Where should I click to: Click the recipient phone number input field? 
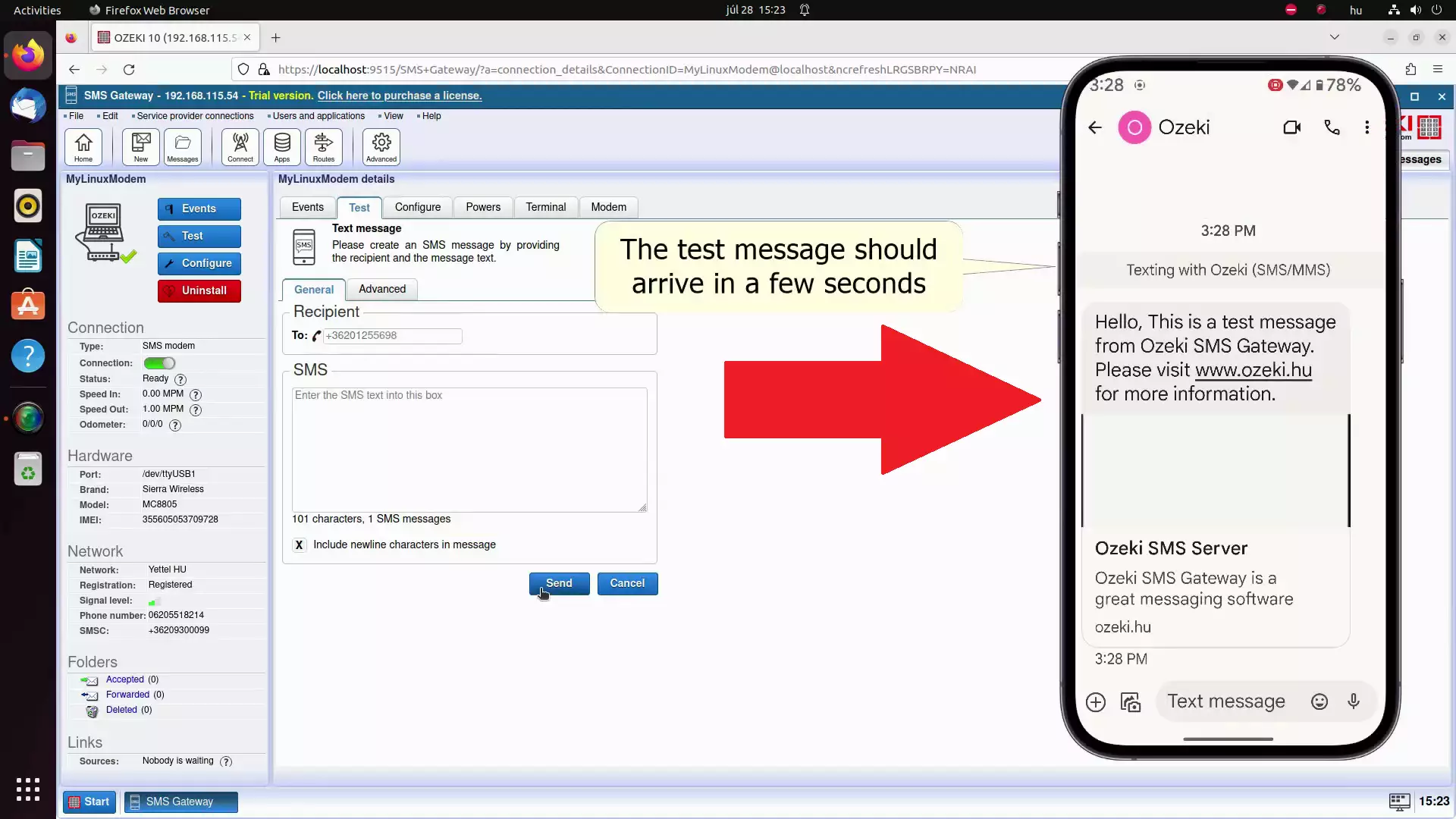(390, 335)
